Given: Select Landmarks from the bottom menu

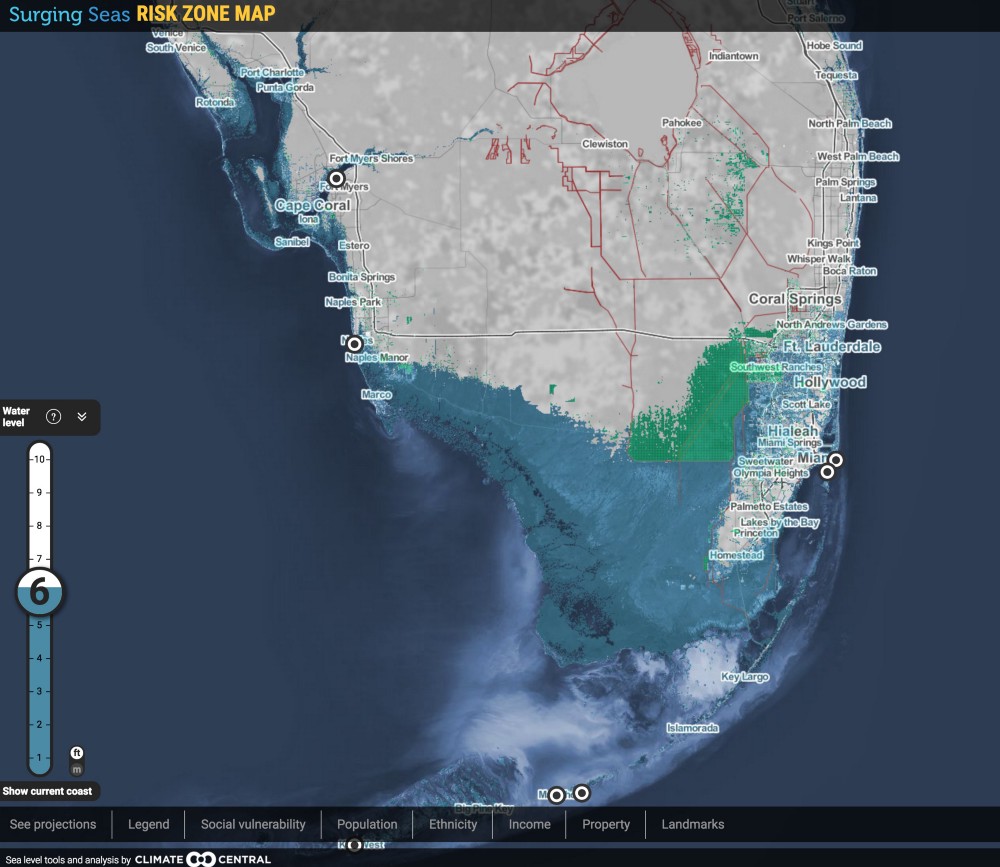Looking at the screenshot, I should (x=692, y=824).
